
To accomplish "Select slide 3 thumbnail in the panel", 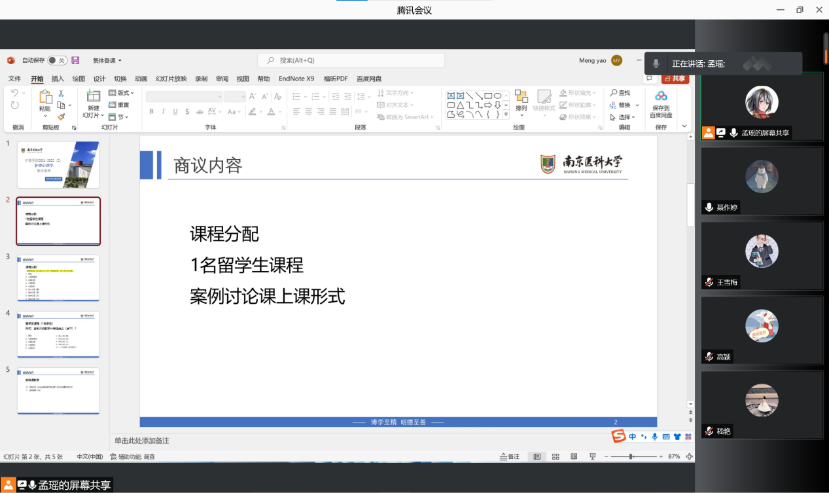I will [x=58, y=277].
